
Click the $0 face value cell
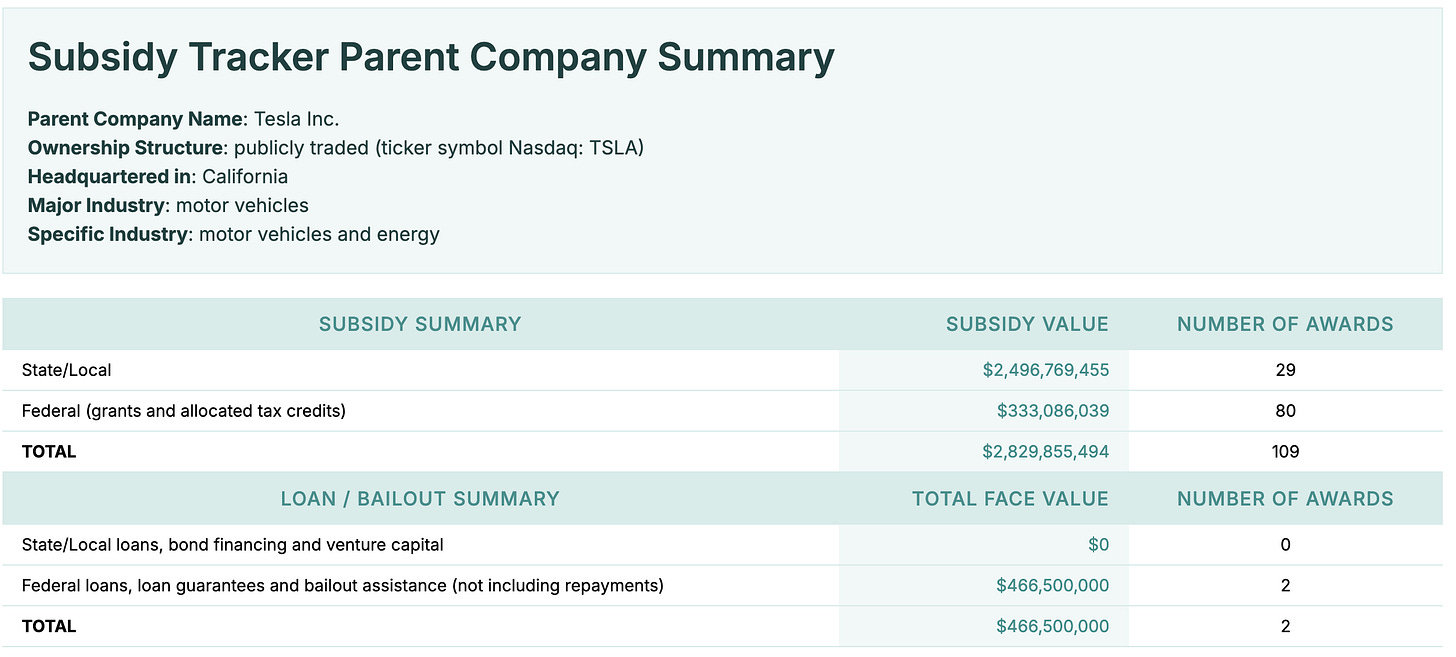(x=1097, y=545)
